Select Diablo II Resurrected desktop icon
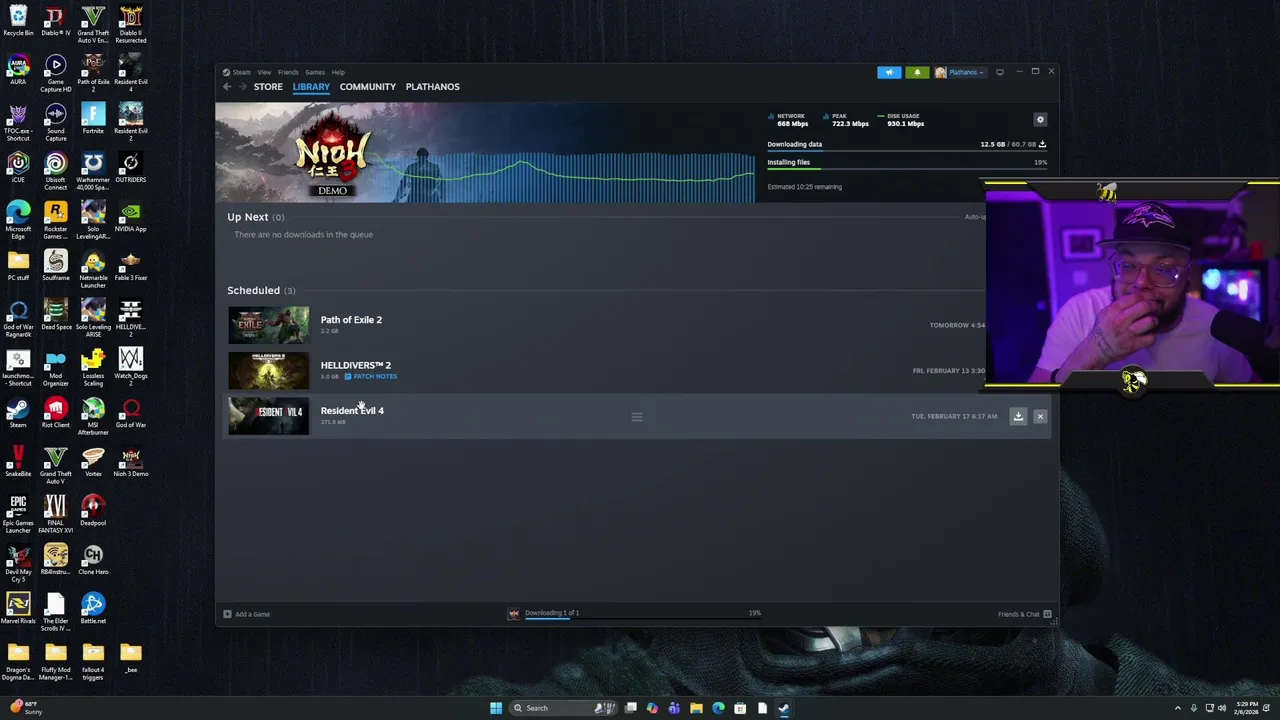 (x=130, y=25)
